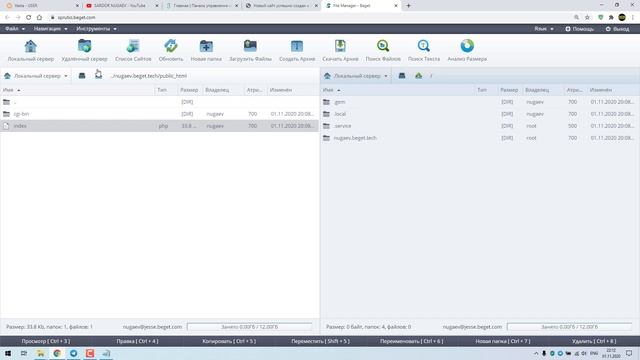
Task: Click Переместить [Shift+5] button
Action: click(x=320, y=341)
